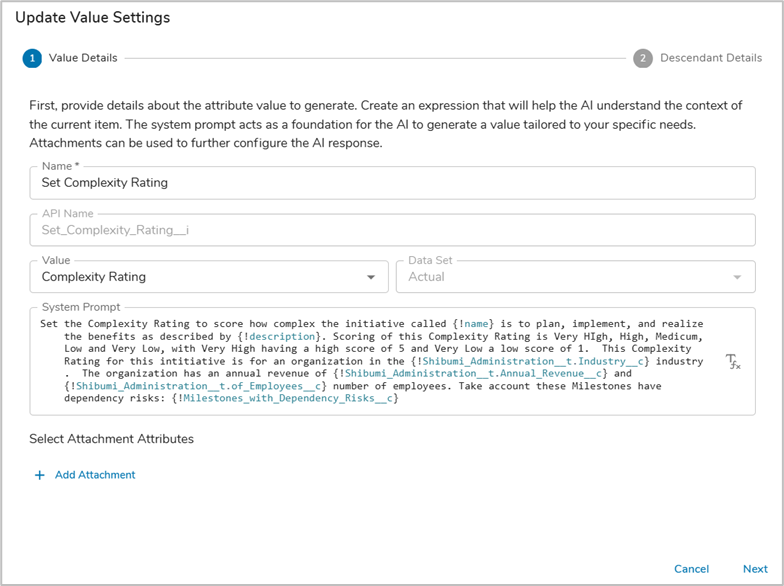Click the {!description} token in the prompt
The width and height of the screenshot is (784, 586).
277,336
